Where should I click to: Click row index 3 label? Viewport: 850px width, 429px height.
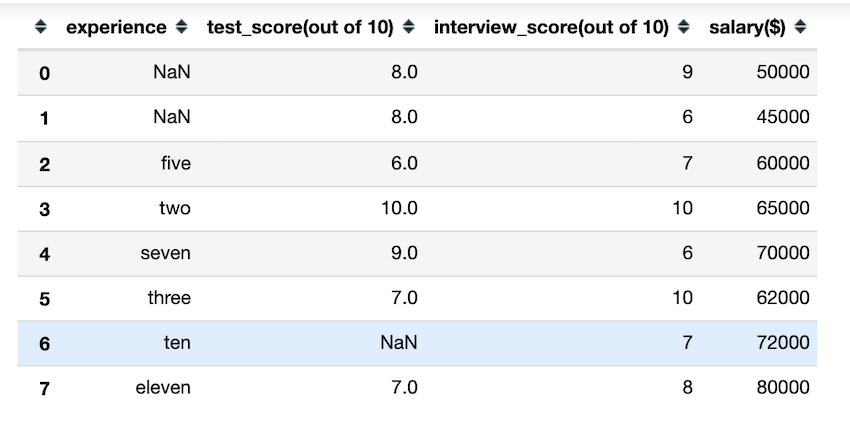44,209
